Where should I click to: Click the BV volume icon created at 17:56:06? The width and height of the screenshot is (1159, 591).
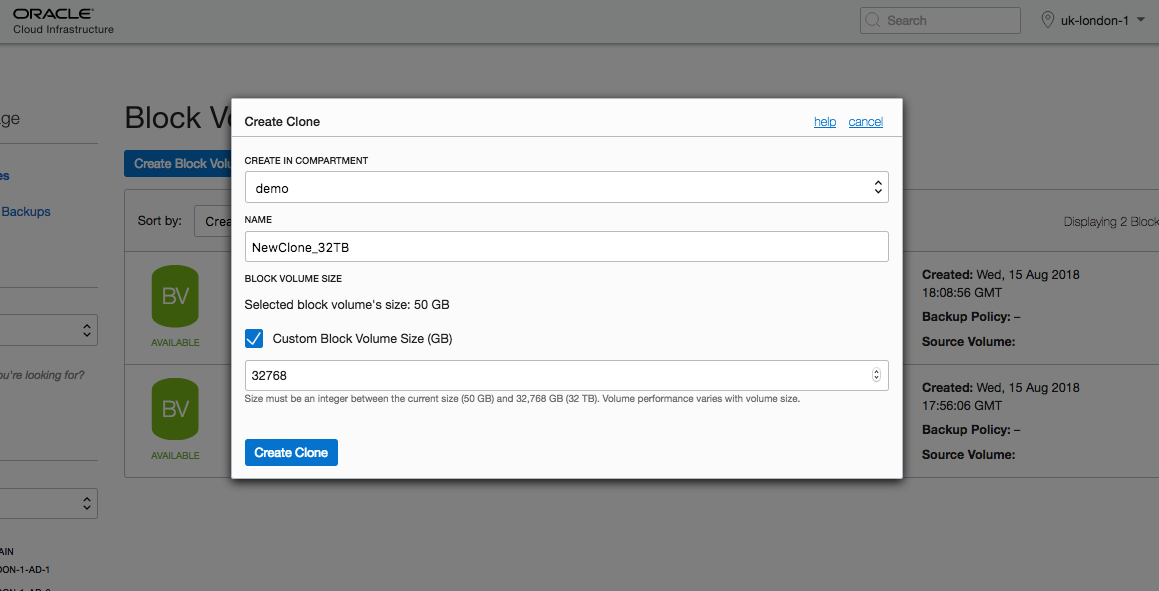175,409
